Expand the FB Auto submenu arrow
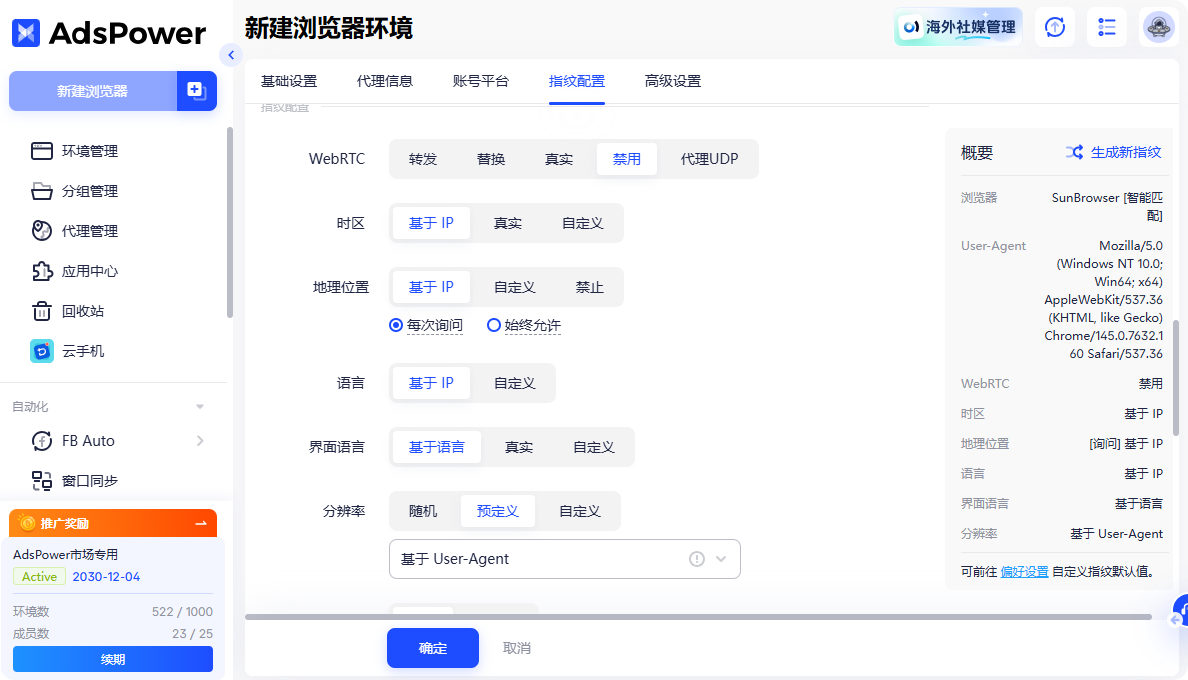Image resolution: width=1188 pixels, height=680 pixels. pyautogui.click(x=200, y=441)
